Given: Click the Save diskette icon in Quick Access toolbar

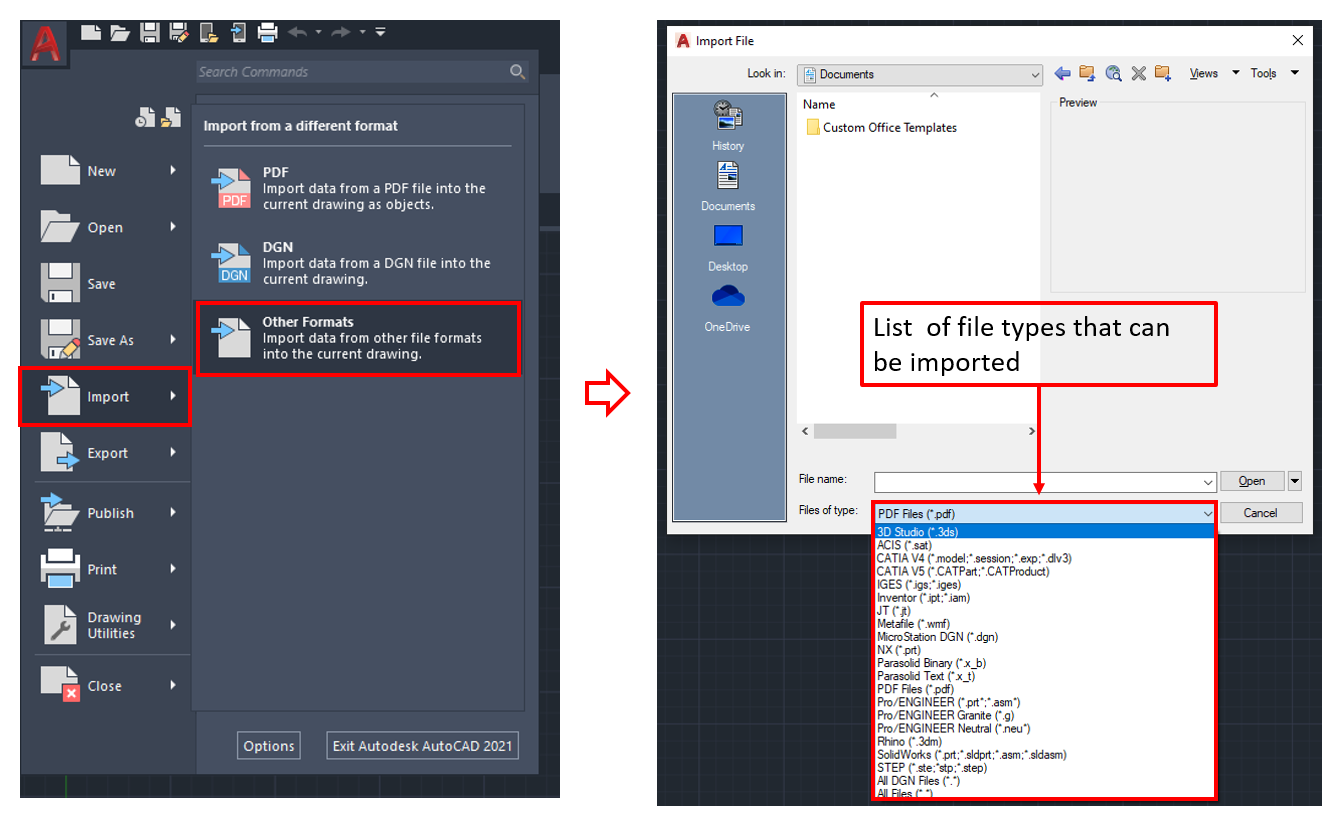Looking at the screenshot, I should [150, 33].
